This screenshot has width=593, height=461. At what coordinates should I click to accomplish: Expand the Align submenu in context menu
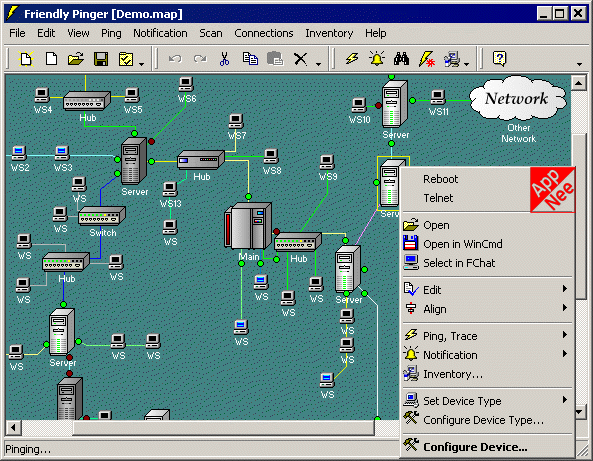tap(488, 309)
